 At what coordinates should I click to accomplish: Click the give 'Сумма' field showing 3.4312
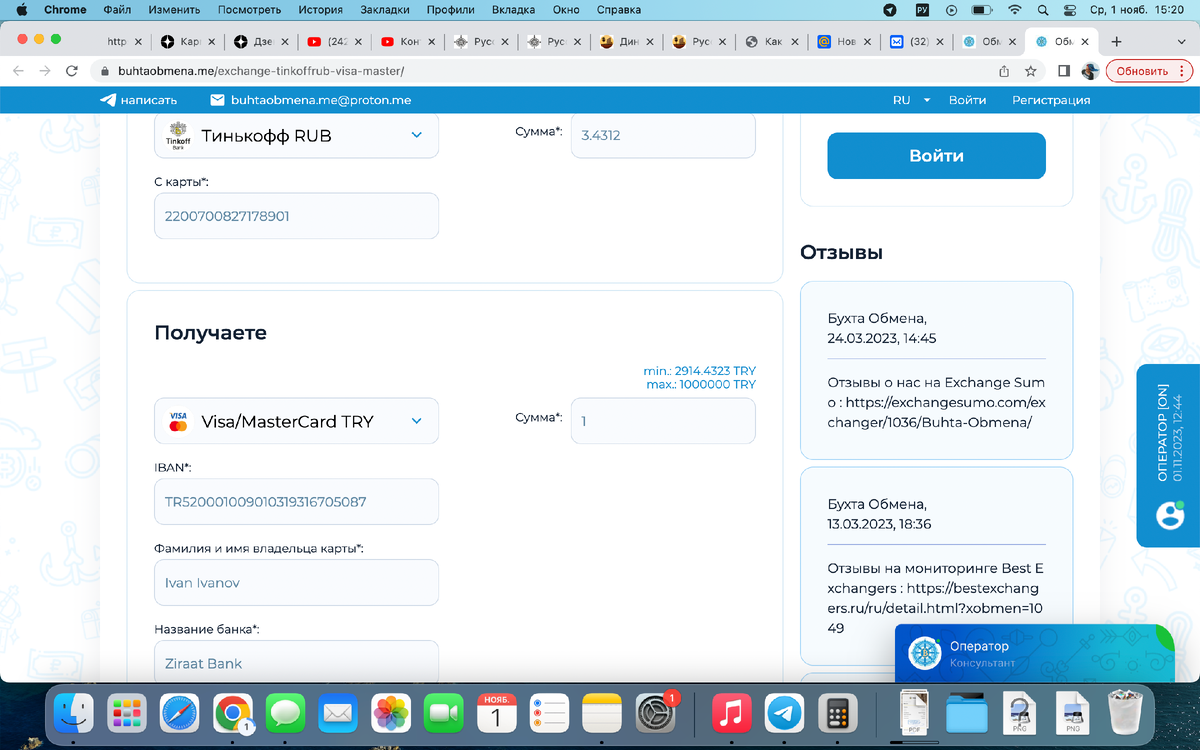point(663,135)
